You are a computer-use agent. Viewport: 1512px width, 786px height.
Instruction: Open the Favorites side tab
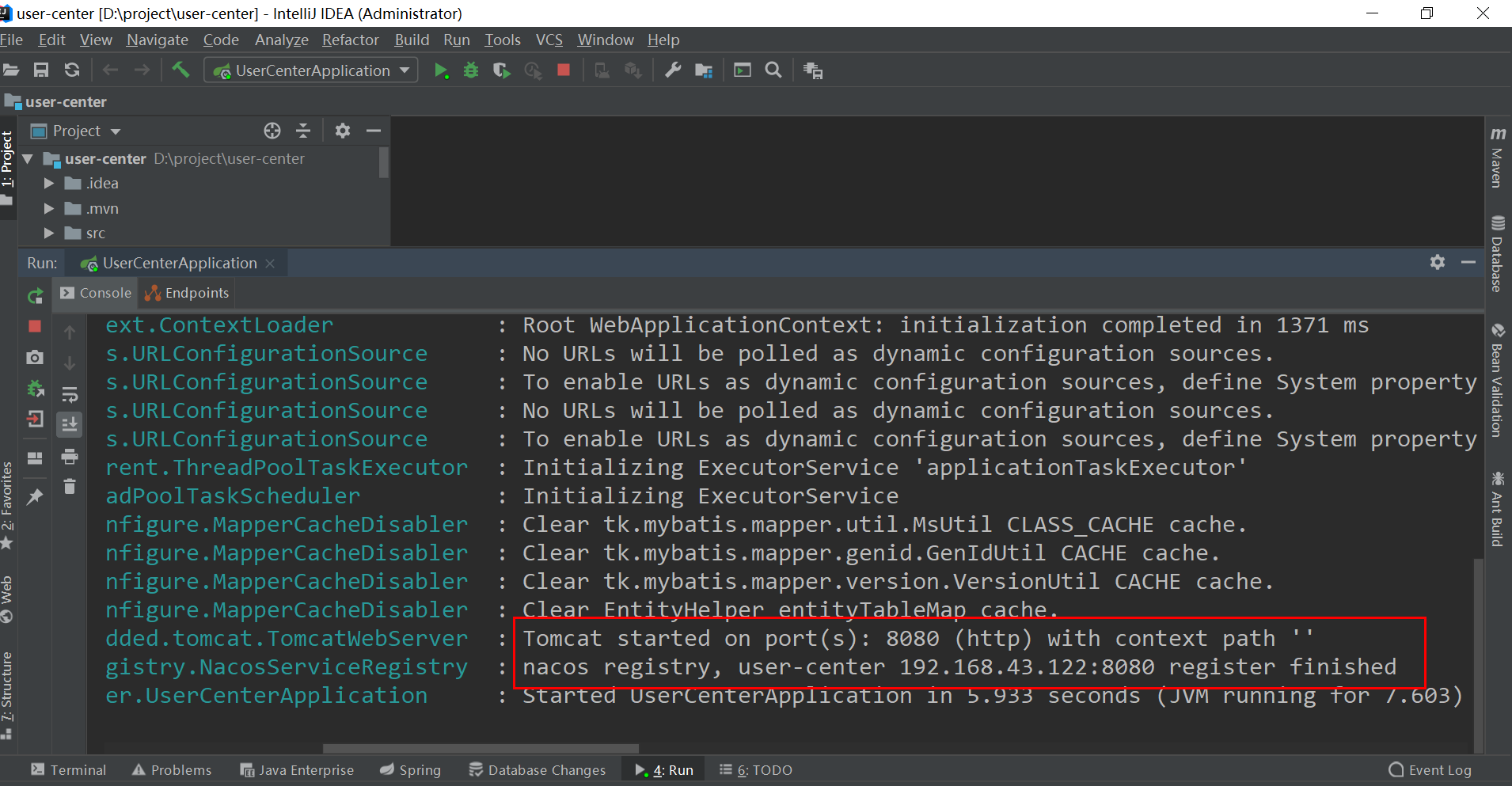7,505
